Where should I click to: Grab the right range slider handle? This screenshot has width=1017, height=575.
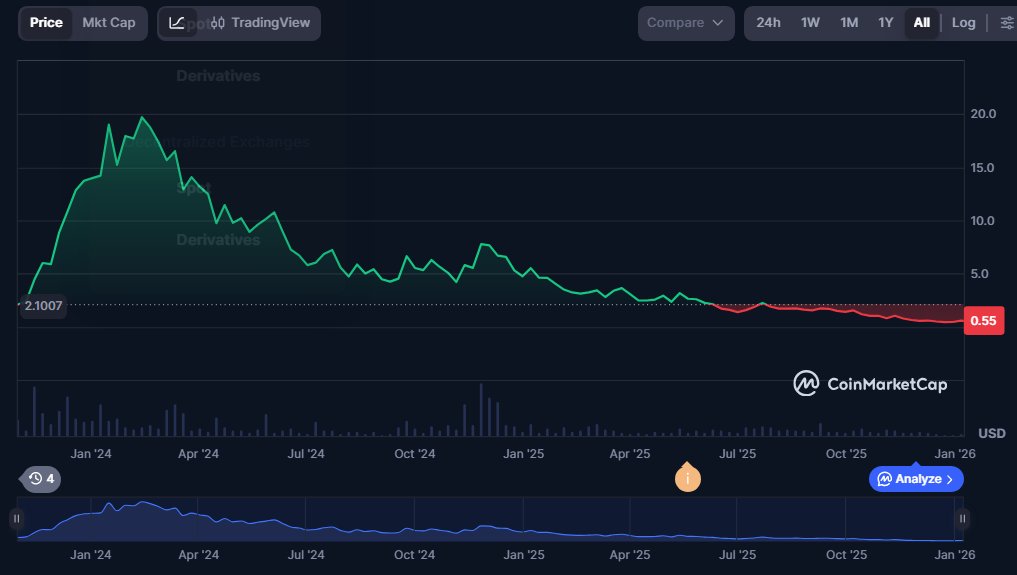[x=962, y=518]
